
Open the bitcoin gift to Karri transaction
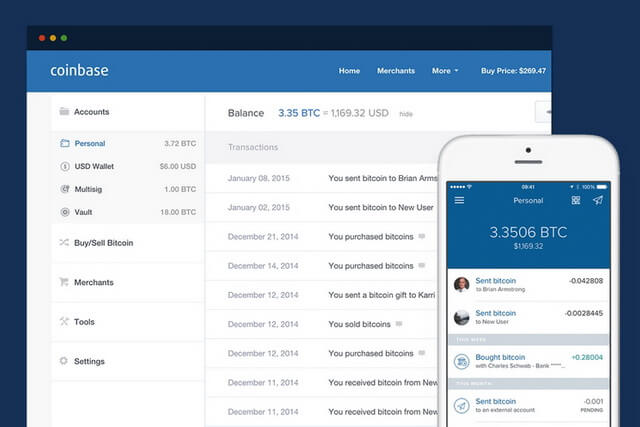pos(322,295)
